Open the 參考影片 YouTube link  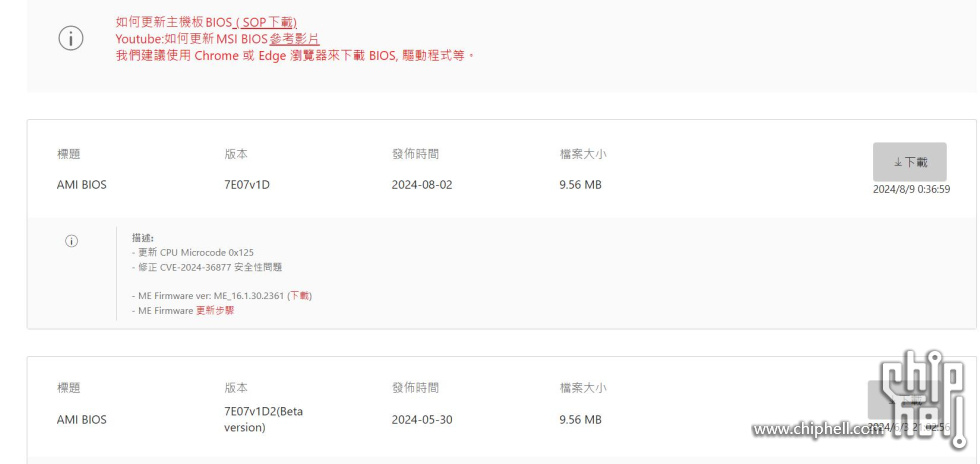294,39
